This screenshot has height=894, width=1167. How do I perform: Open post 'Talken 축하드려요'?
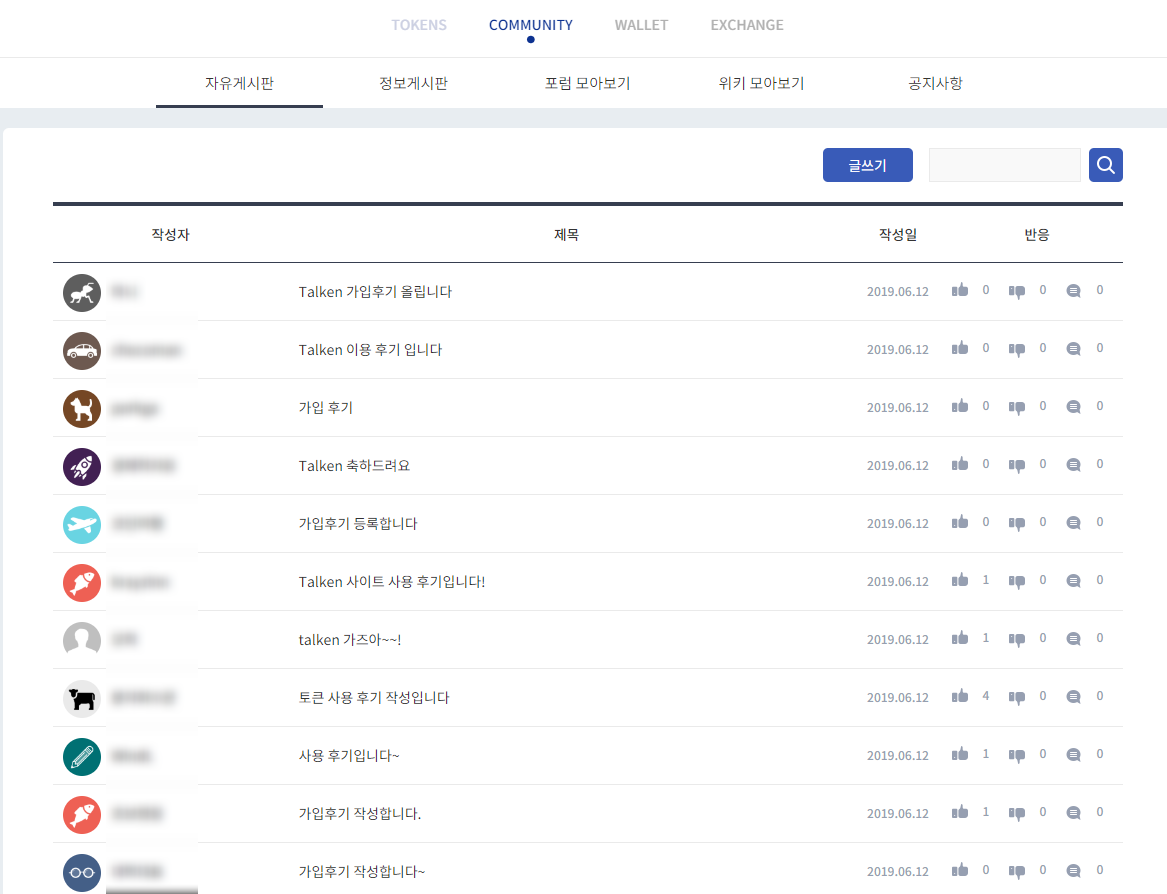(x=354, y=466)
